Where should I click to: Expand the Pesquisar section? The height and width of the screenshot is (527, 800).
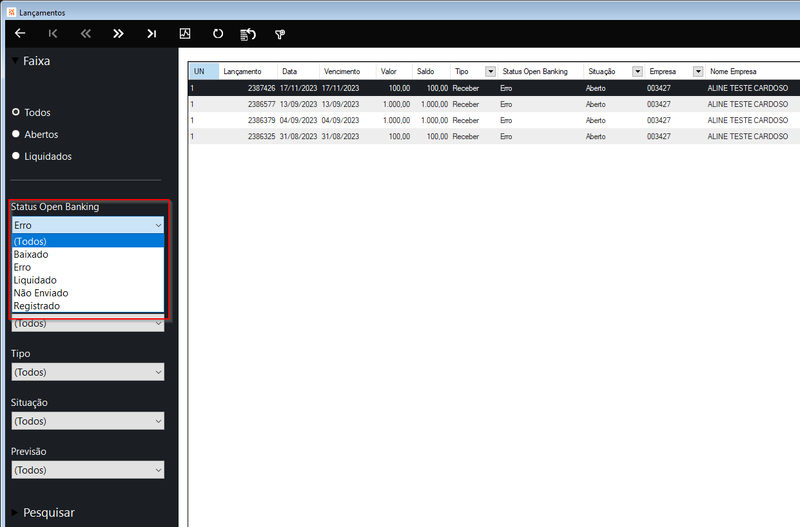coord(15,512)
